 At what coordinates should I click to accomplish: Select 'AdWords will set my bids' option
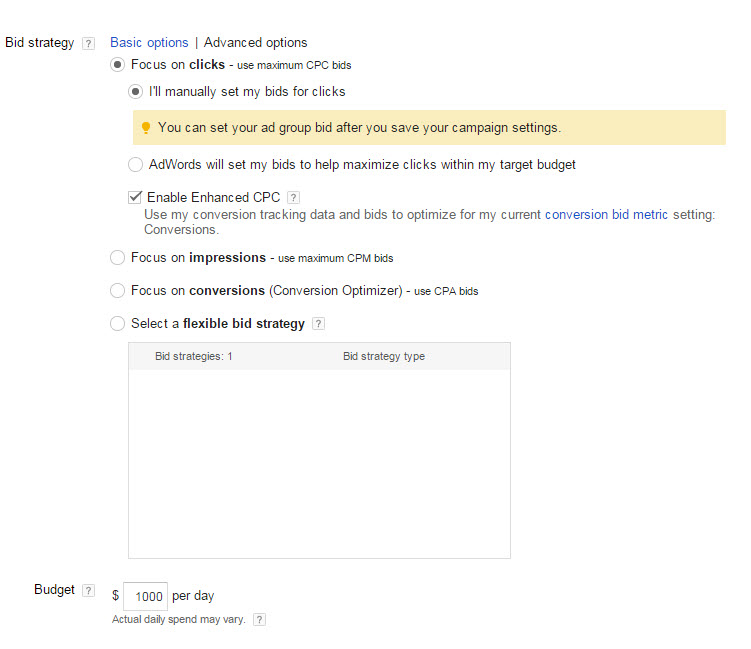click(136, 164)
